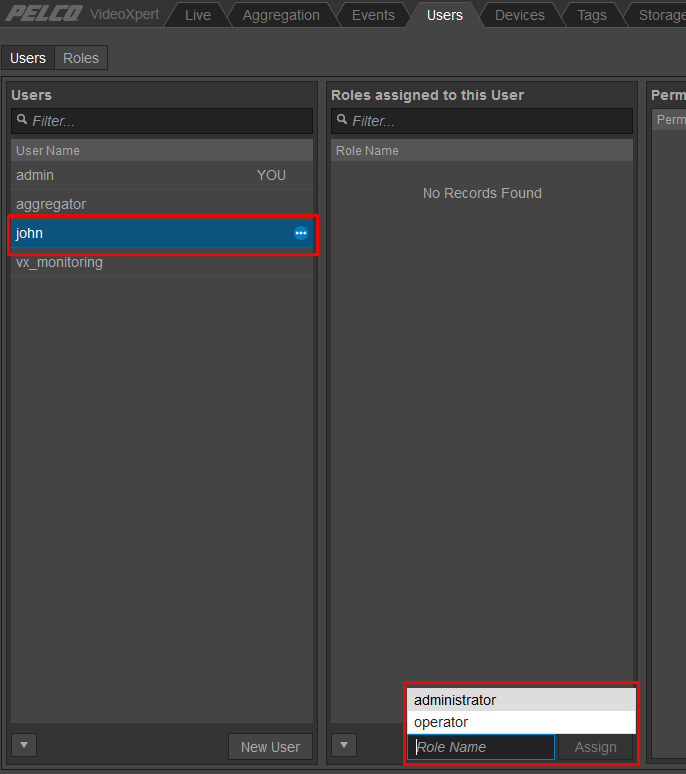The width and height of the screenshot is (686, 774).
Task: Open the Devices tab
Action: 520,15
